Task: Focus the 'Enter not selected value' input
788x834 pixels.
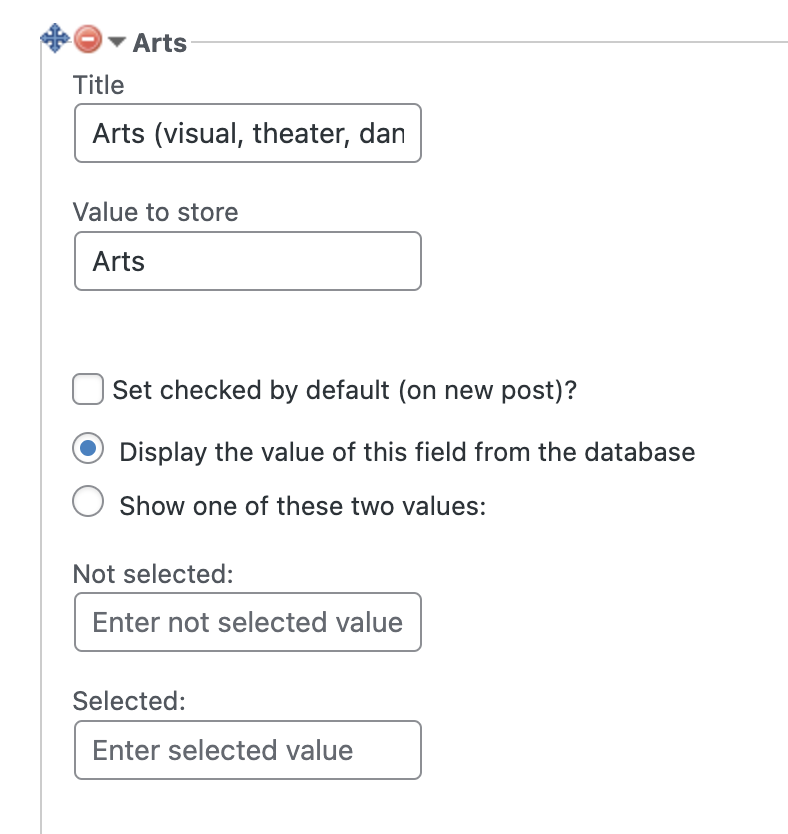Action: pos(248,622)
